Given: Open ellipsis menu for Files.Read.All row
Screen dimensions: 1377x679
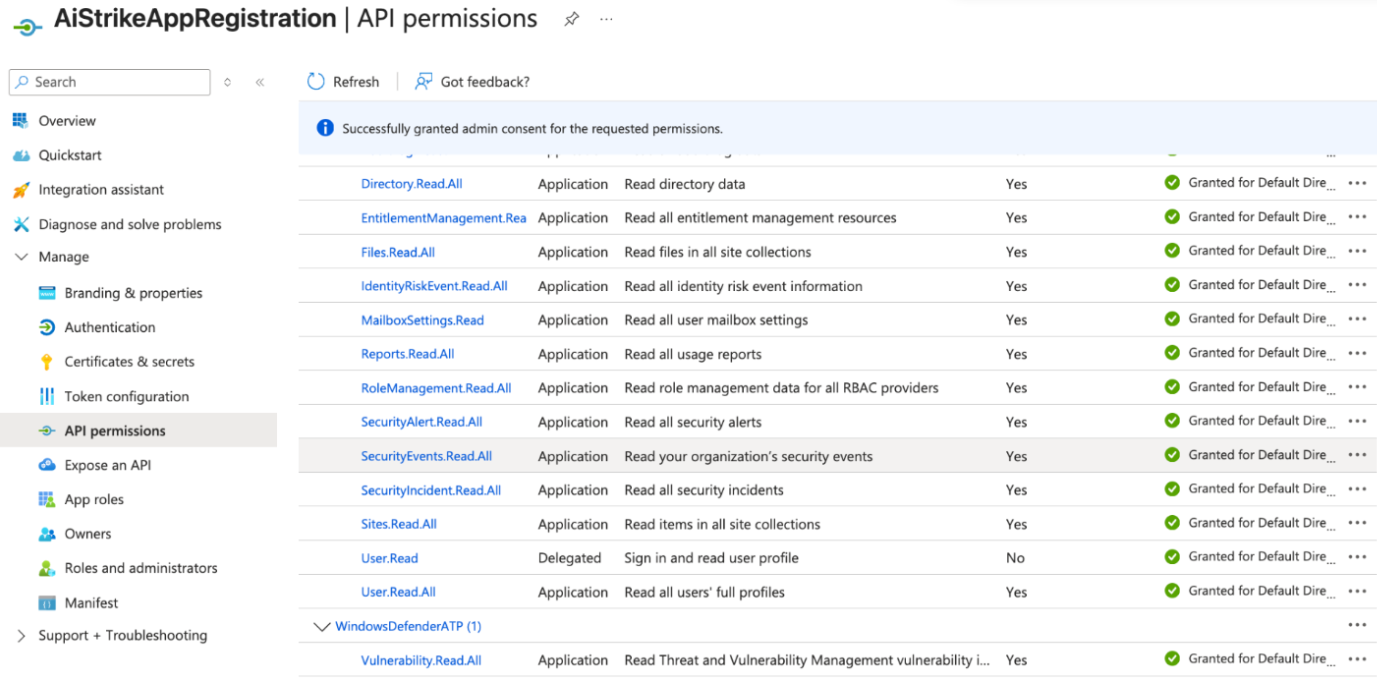Looking at the screenshot, I should (1357, 252).
